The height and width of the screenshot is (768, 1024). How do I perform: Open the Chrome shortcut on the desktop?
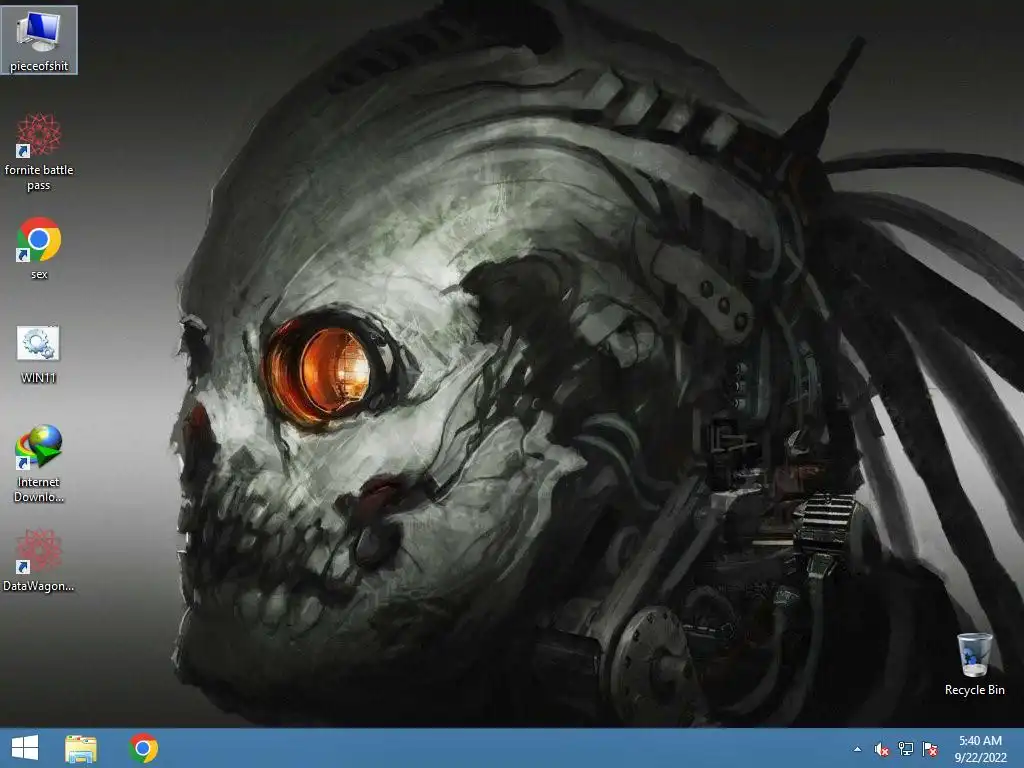pyautogui.click(x=39, y=240)
